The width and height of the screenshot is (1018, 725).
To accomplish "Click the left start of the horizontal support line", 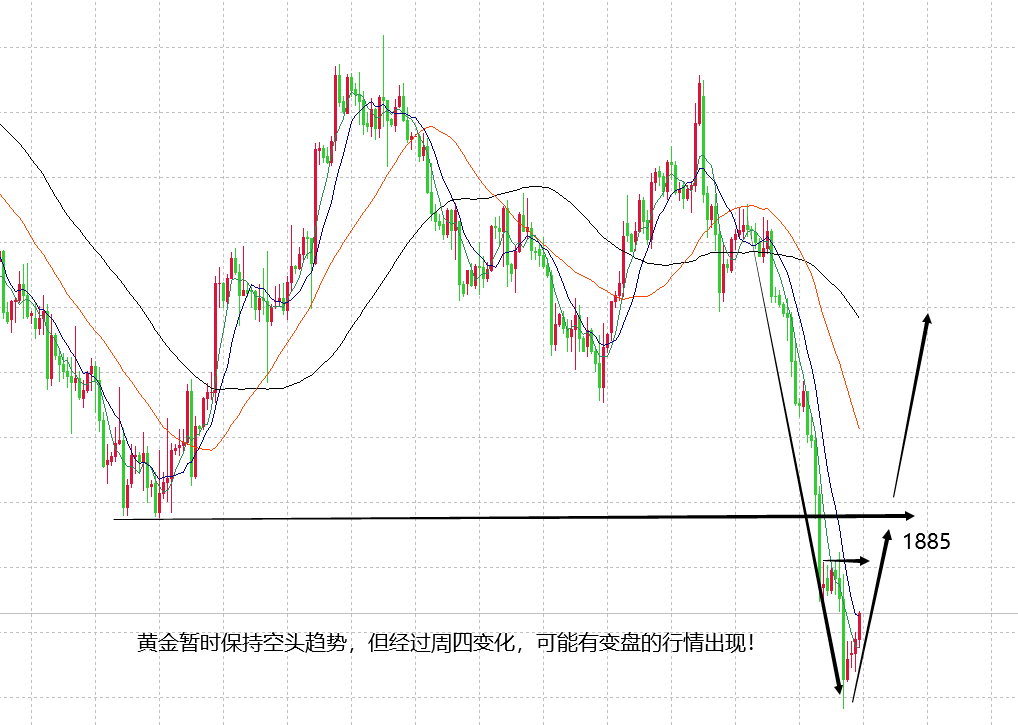I will coord(116,518).
